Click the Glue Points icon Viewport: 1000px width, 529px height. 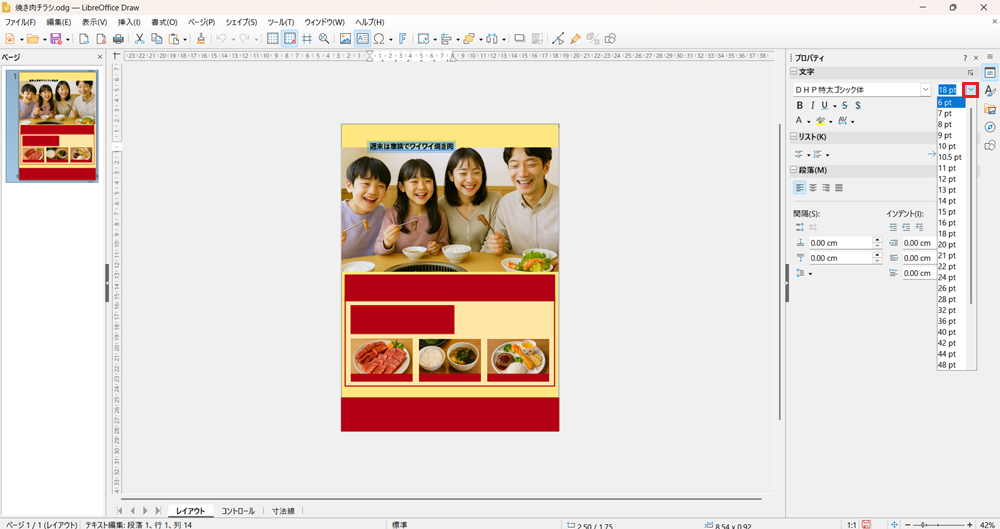[575, 39]
